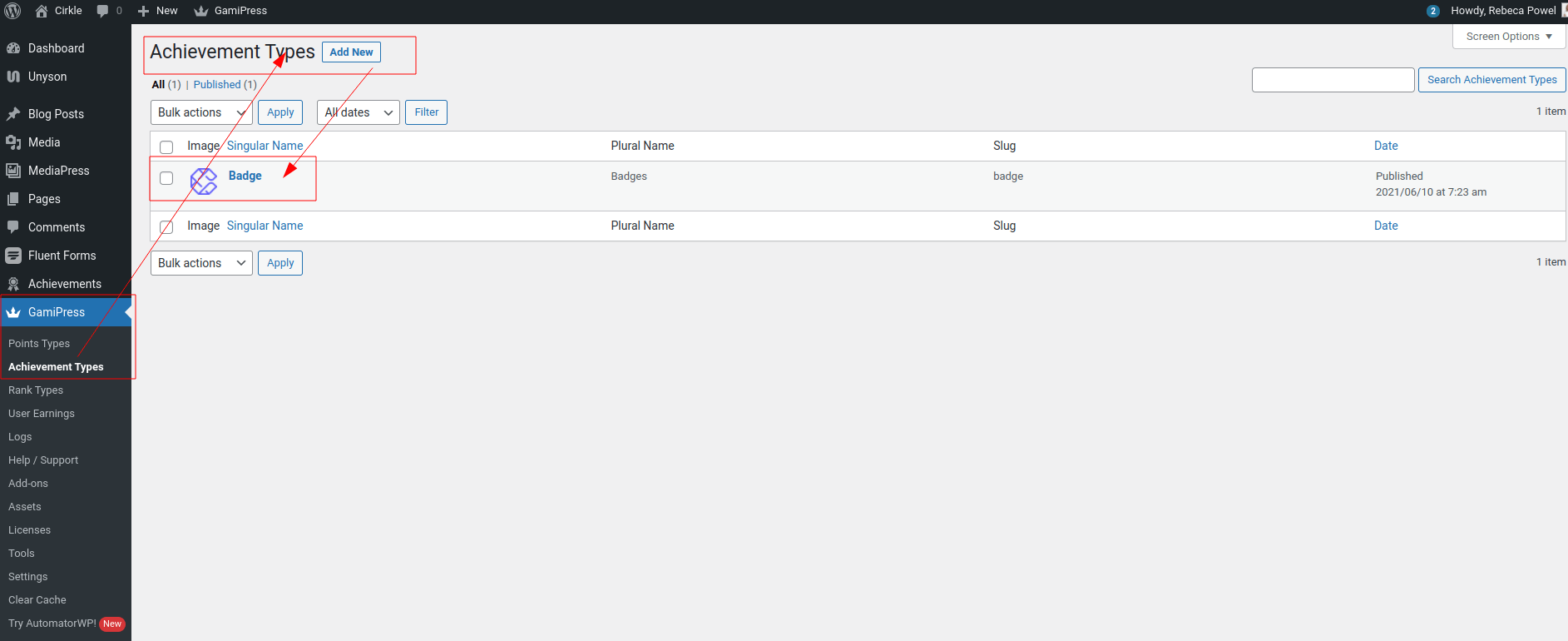Open GamiPress Settings submenu item

28,577
